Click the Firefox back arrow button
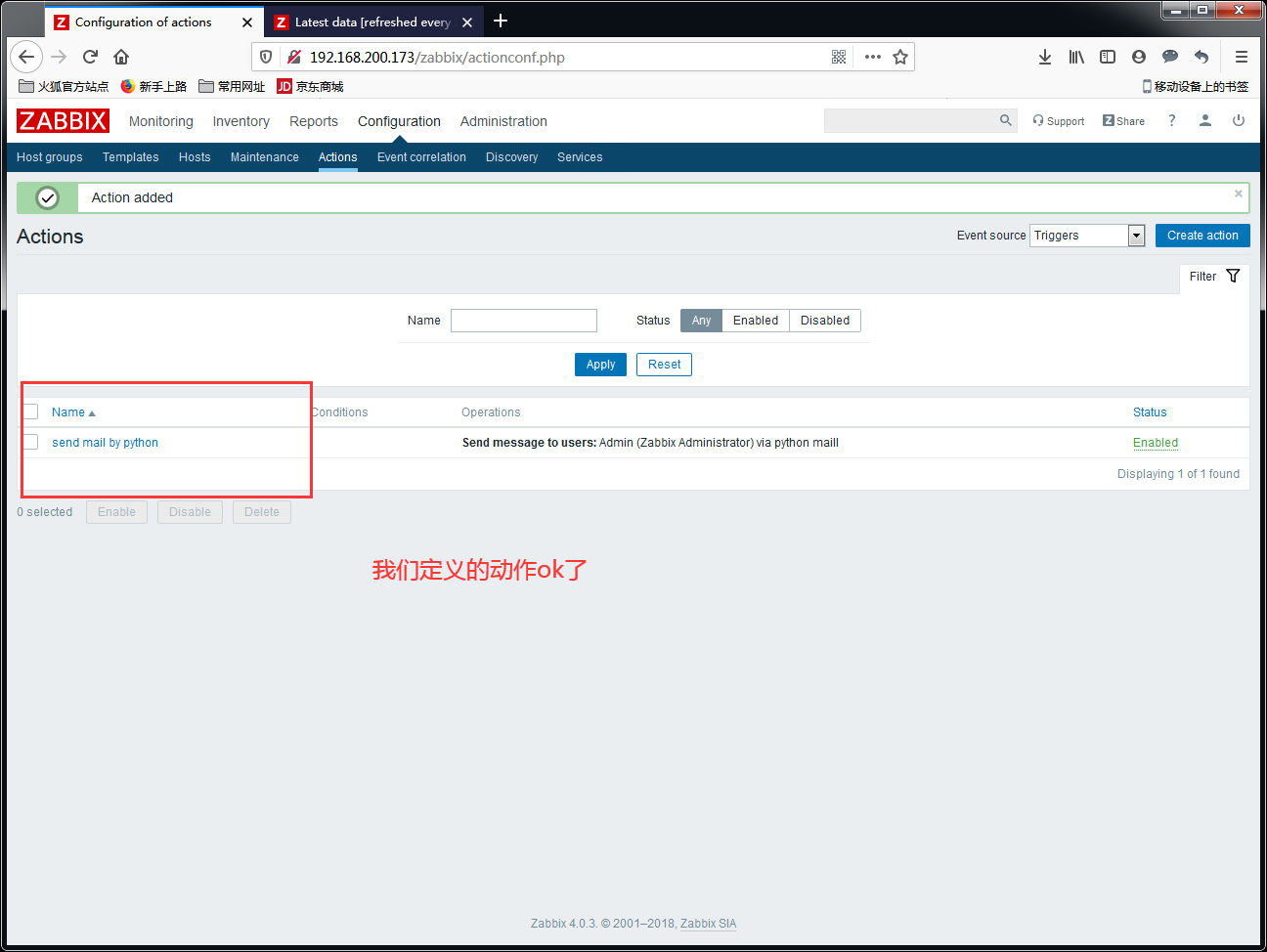Viewport: 1267px width, 952px height. (26, 57)
